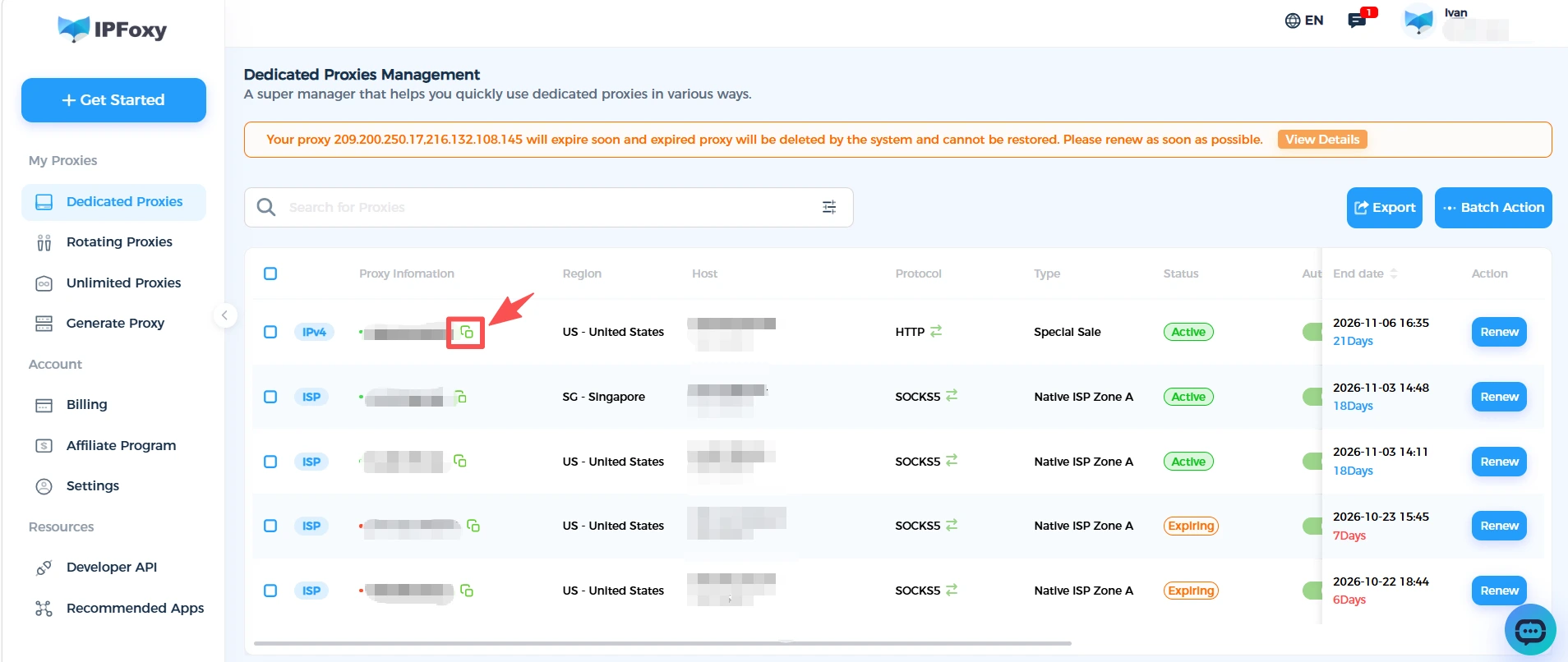Image resolution: width=1568 pixels, height=662 pixels.
Task: Change language via EN globe
Action: tap(1304, 21)
